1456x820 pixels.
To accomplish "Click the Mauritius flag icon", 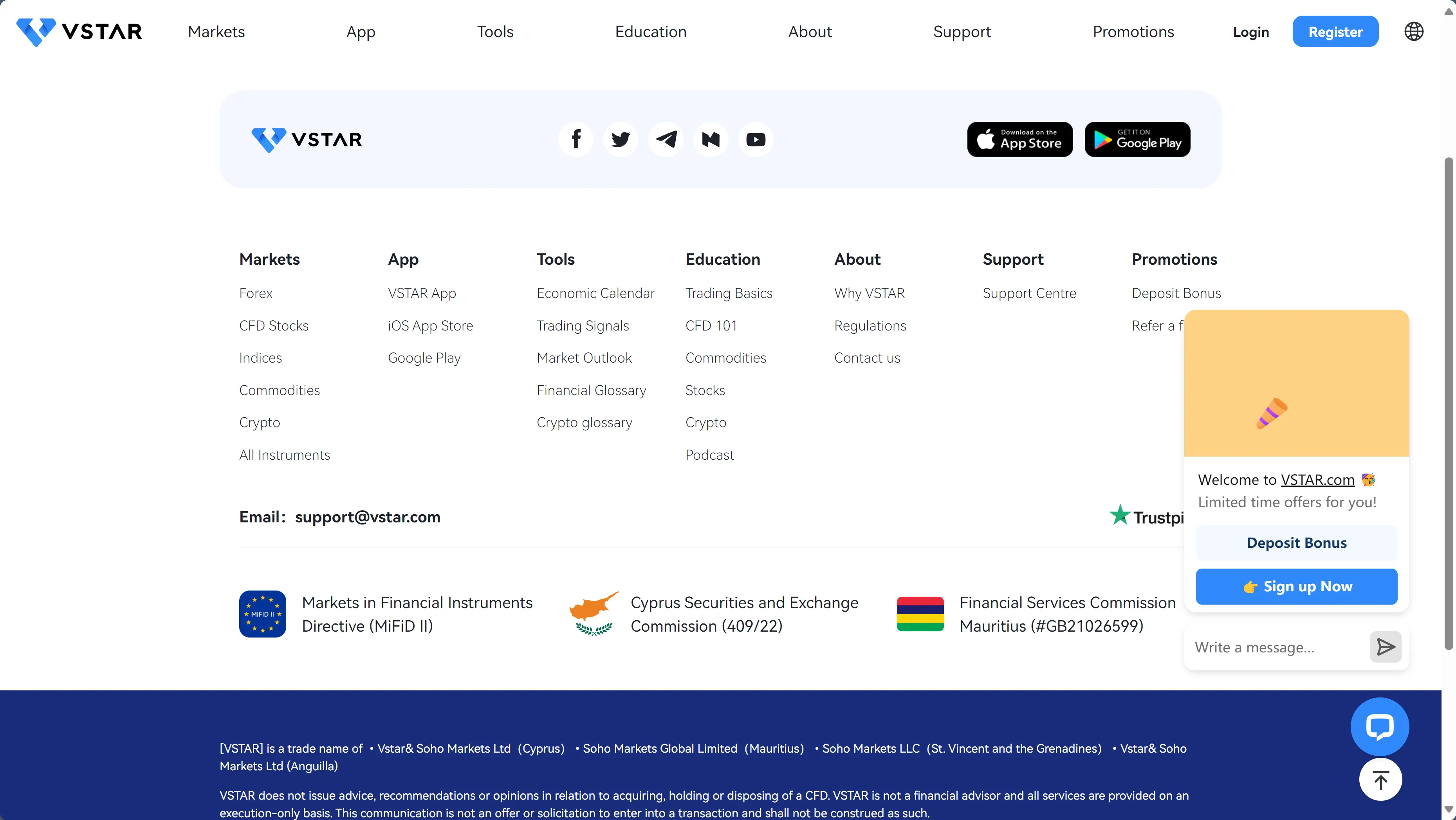I will tap(920, 614).
